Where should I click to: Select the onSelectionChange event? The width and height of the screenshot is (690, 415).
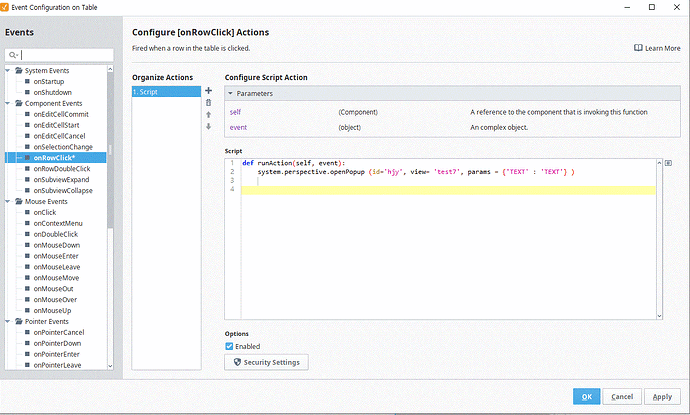pos(63,147)
